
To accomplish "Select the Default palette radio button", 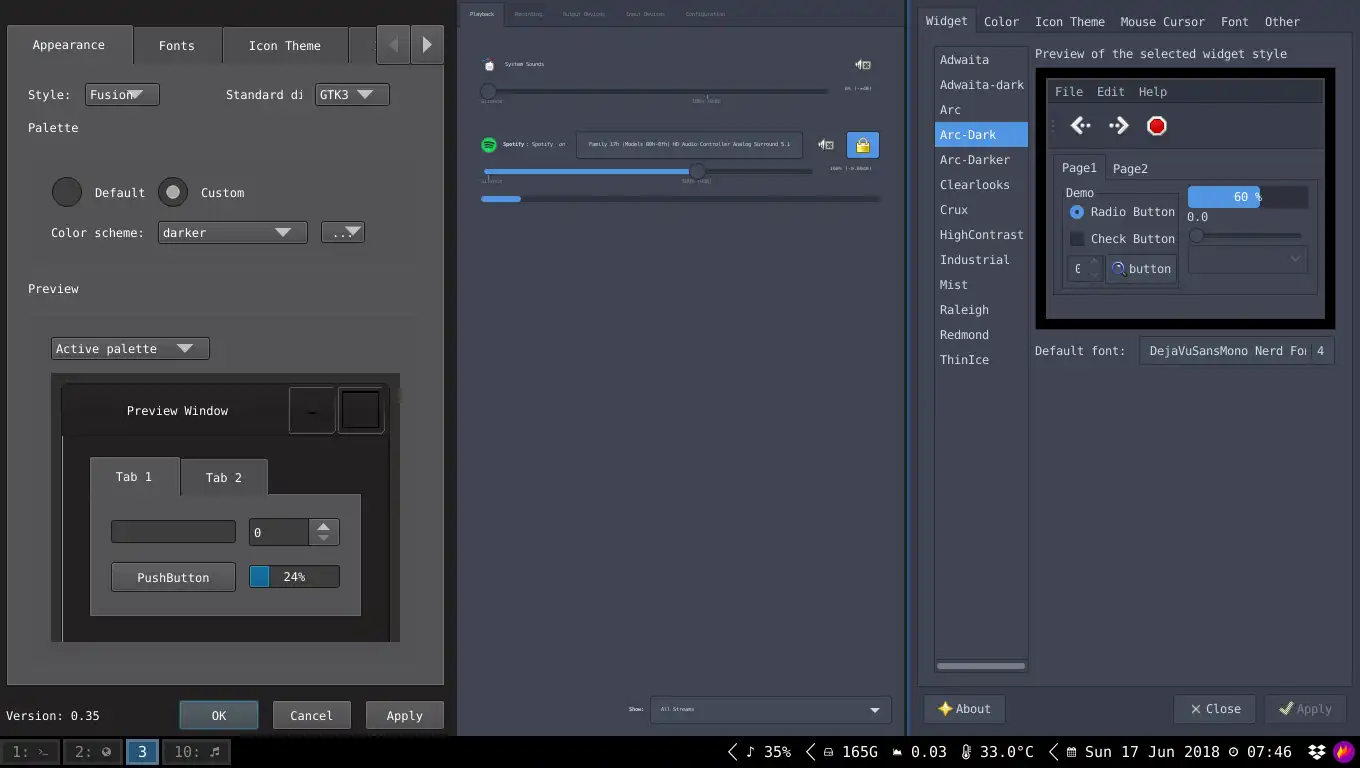I will (67, 192).
